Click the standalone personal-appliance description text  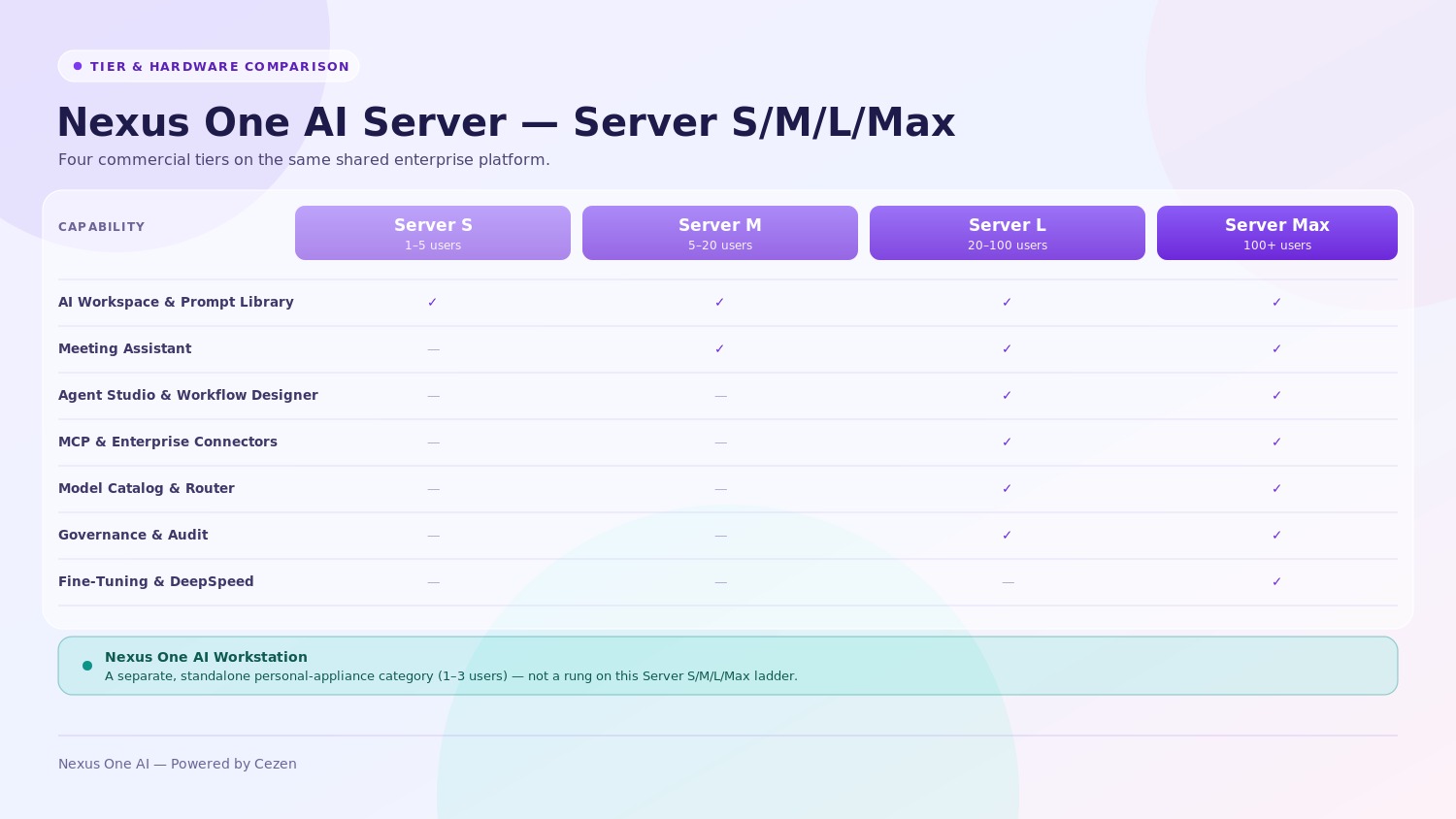[451, 676]
